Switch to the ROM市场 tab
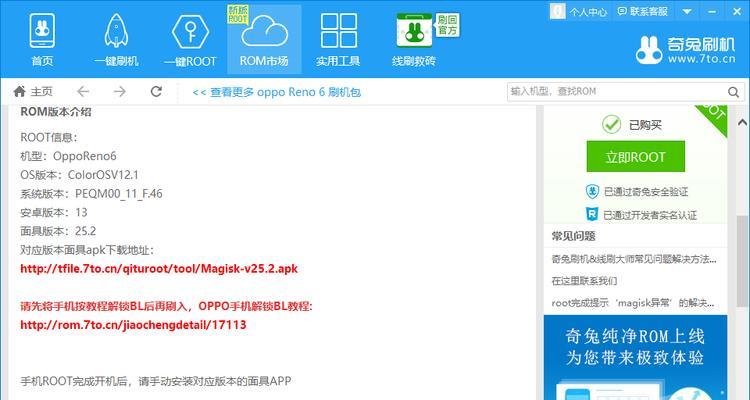Image resolution: width=750 pixels, height=400 pixels. [264, 40]
